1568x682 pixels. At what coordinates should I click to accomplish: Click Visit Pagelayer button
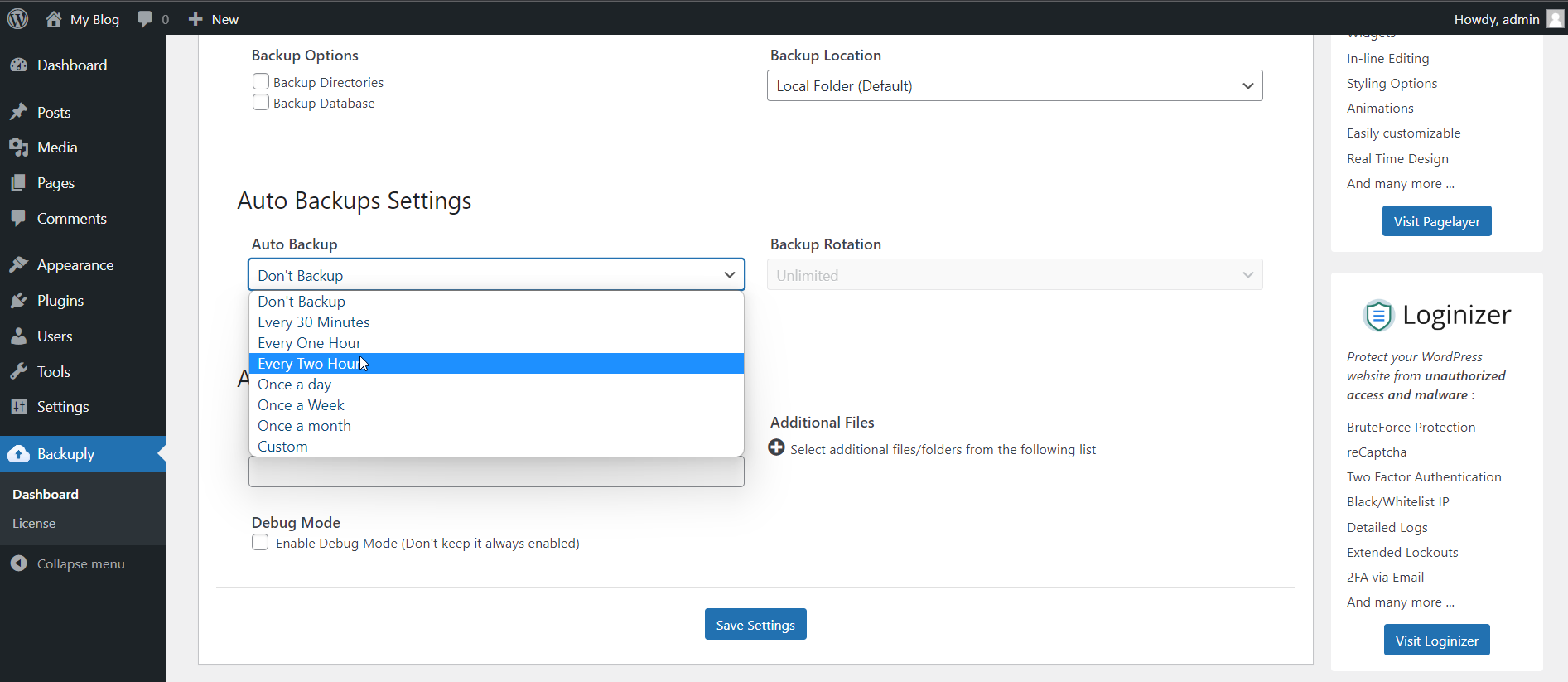coord(1436,220)
